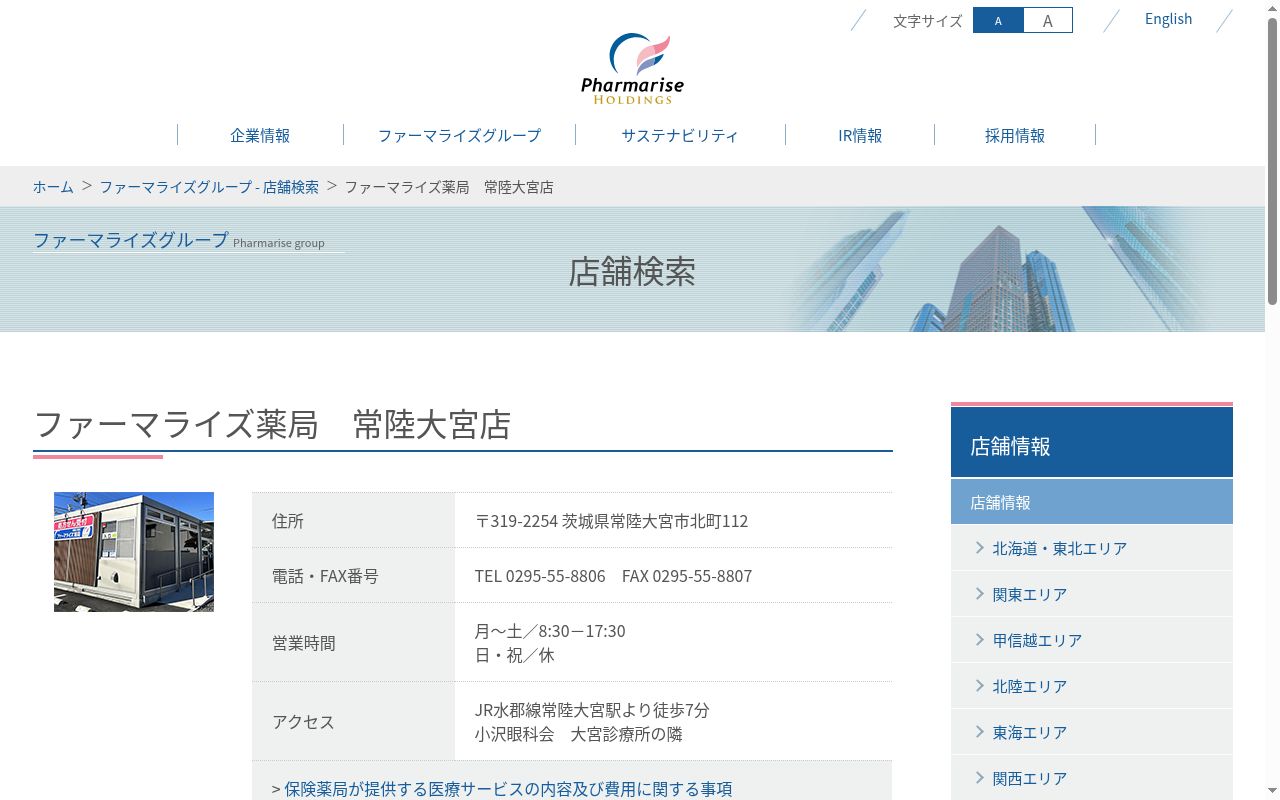
Task: Go to ホーム breadcrumb link
Action: click(x=53, y=187)
